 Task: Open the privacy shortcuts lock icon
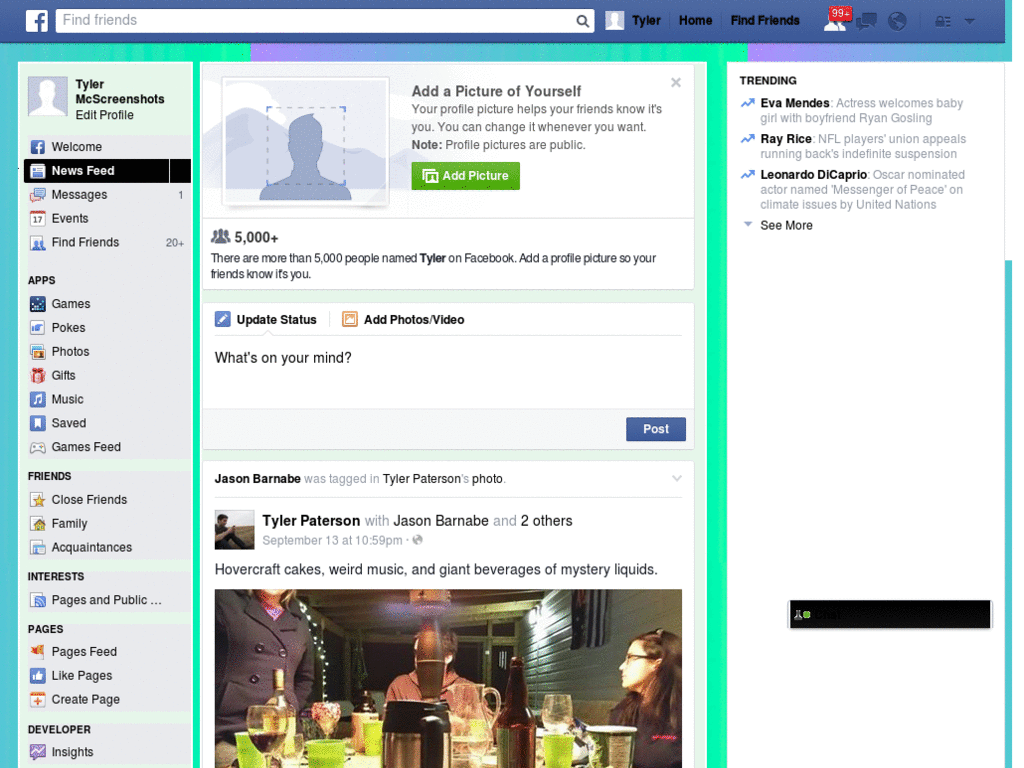943,22
